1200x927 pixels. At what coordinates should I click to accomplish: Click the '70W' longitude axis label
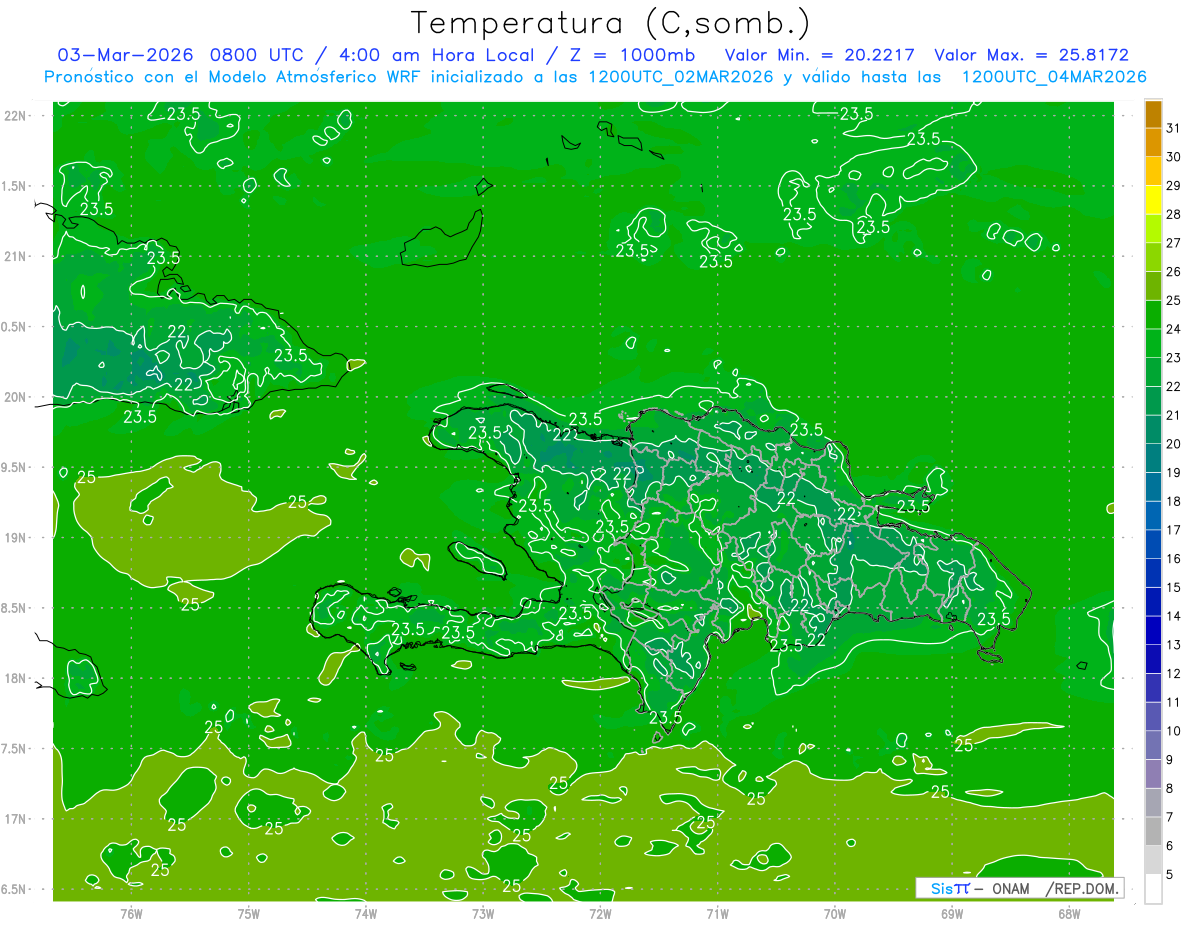(x=835, y=914)
